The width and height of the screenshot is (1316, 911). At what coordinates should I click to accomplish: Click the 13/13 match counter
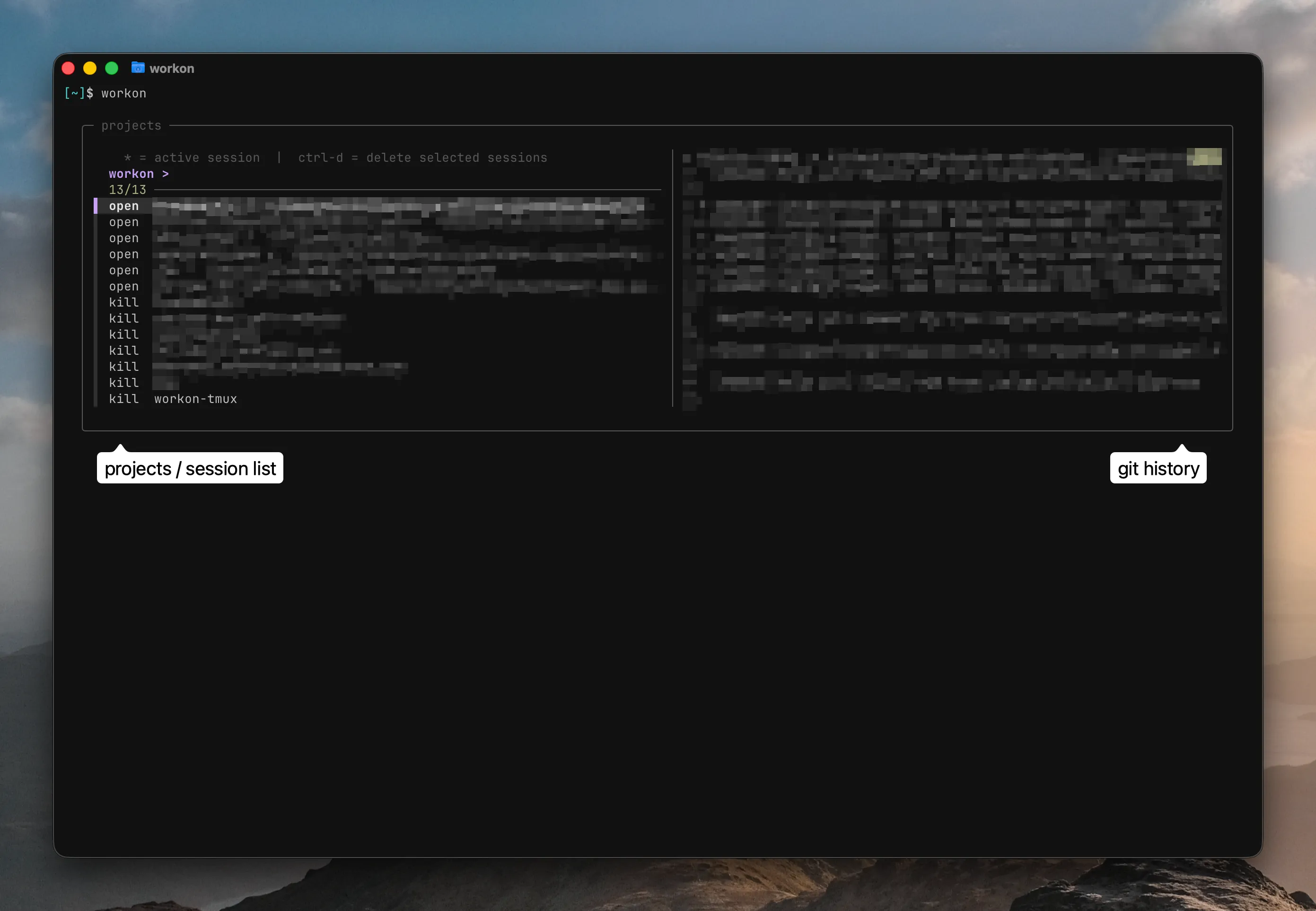[127, 190]
